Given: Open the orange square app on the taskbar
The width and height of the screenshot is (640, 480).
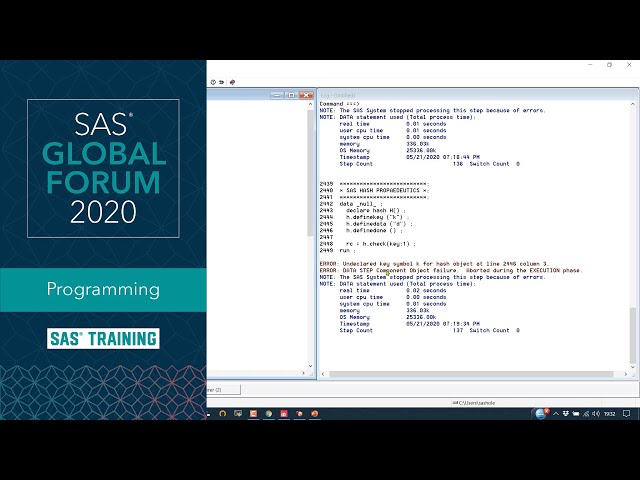Looking at the screenshot, I should [253, 413].
